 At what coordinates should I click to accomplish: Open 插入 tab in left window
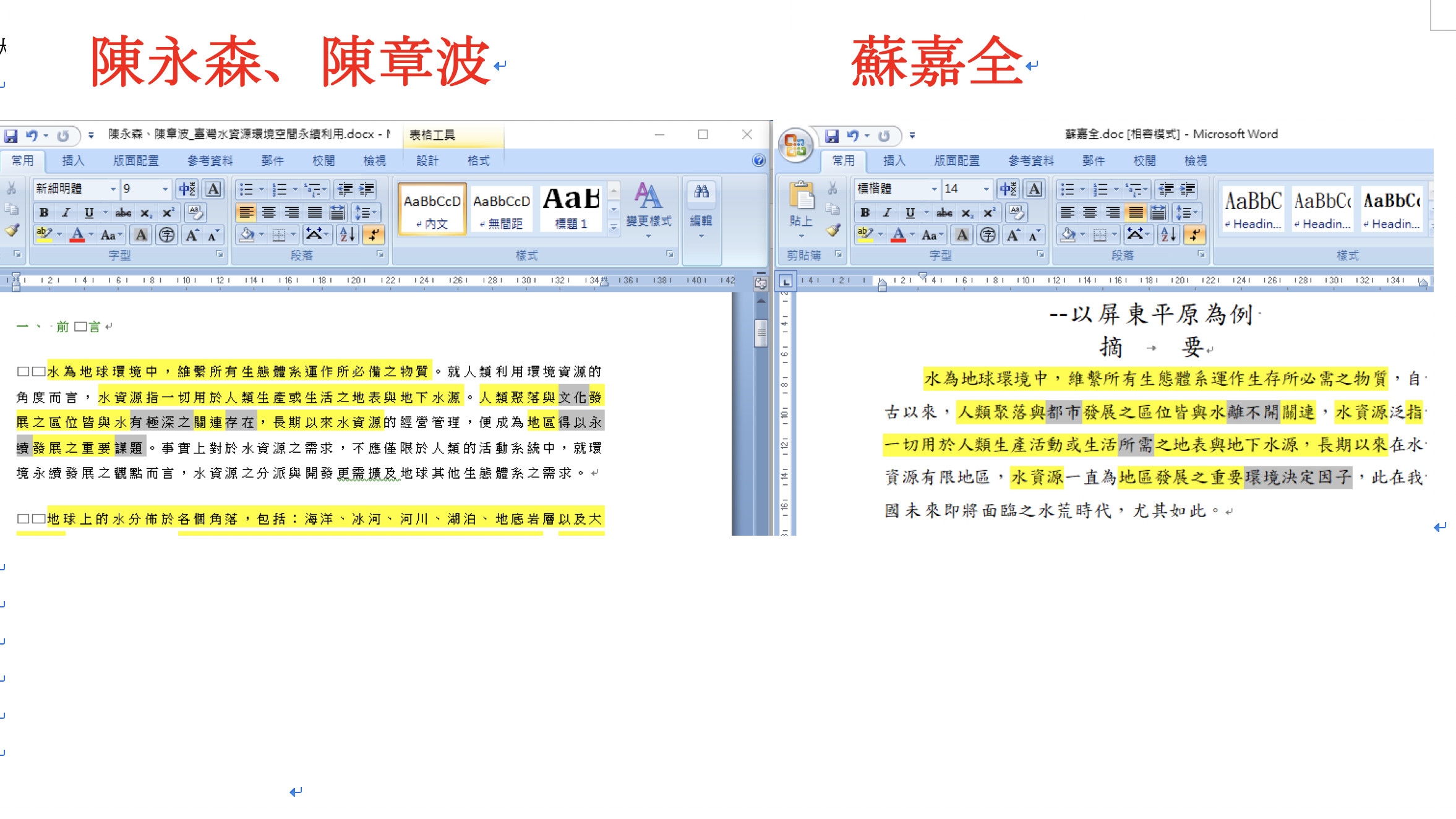73,161
